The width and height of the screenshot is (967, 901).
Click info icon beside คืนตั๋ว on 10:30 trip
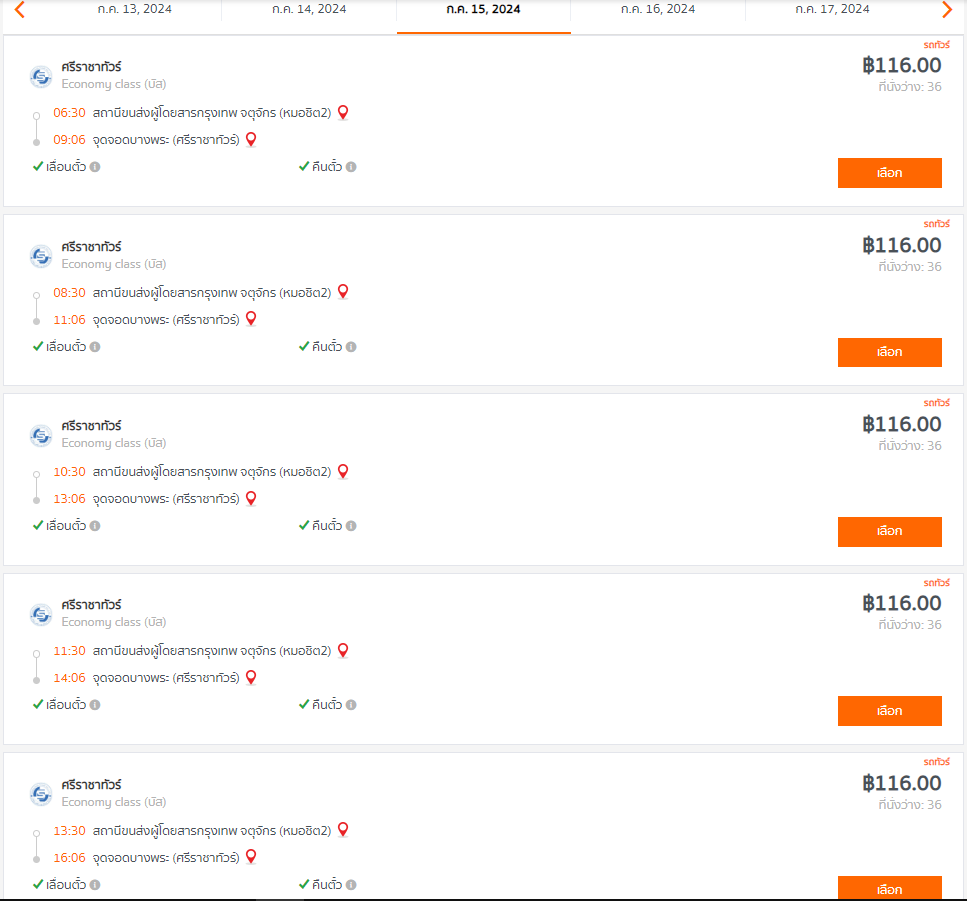pyautogui.click(x=351, y=526)
